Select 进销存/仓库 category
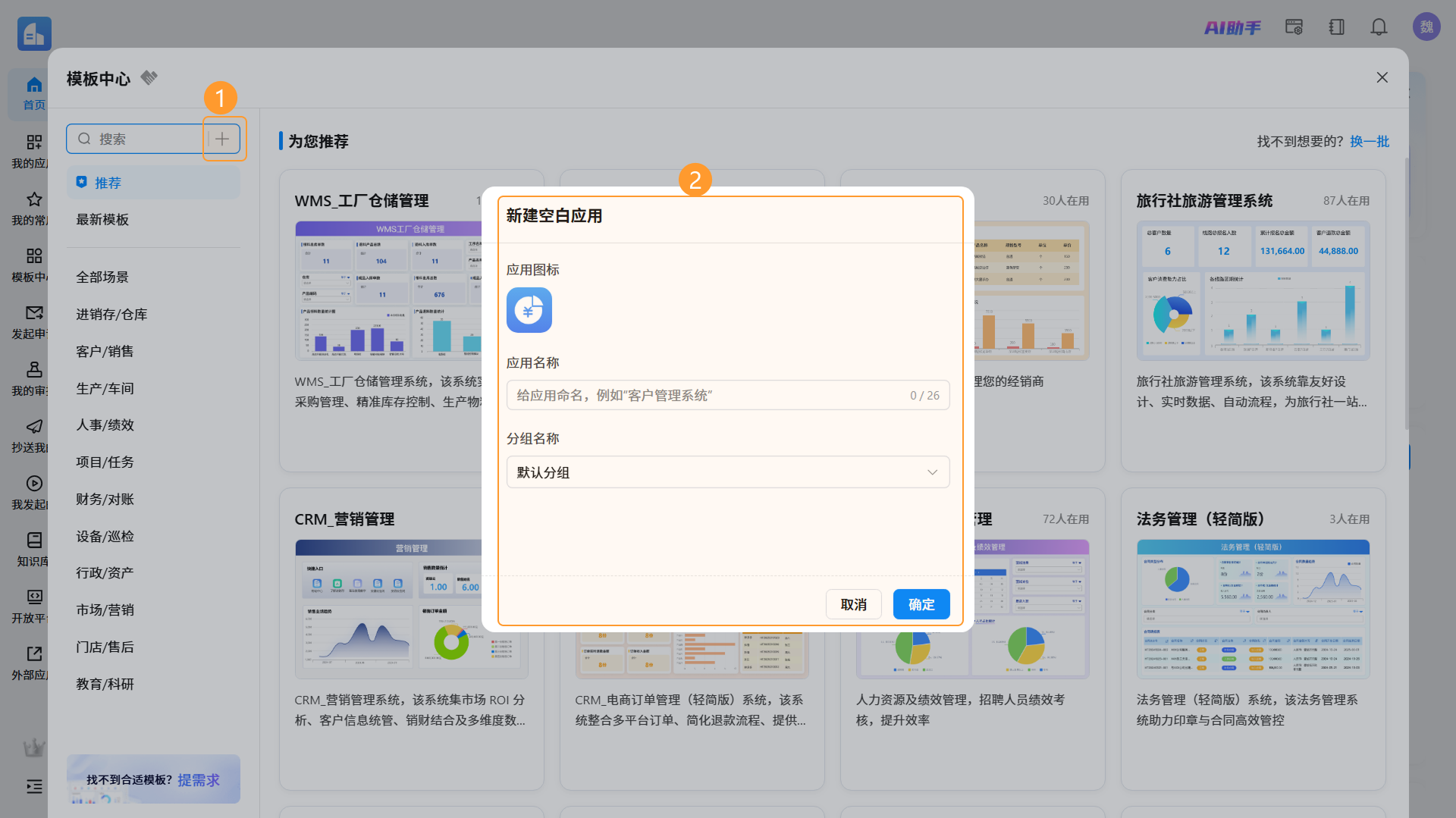This screenshot has height=818, width=1456. click(x=111, y=315)
